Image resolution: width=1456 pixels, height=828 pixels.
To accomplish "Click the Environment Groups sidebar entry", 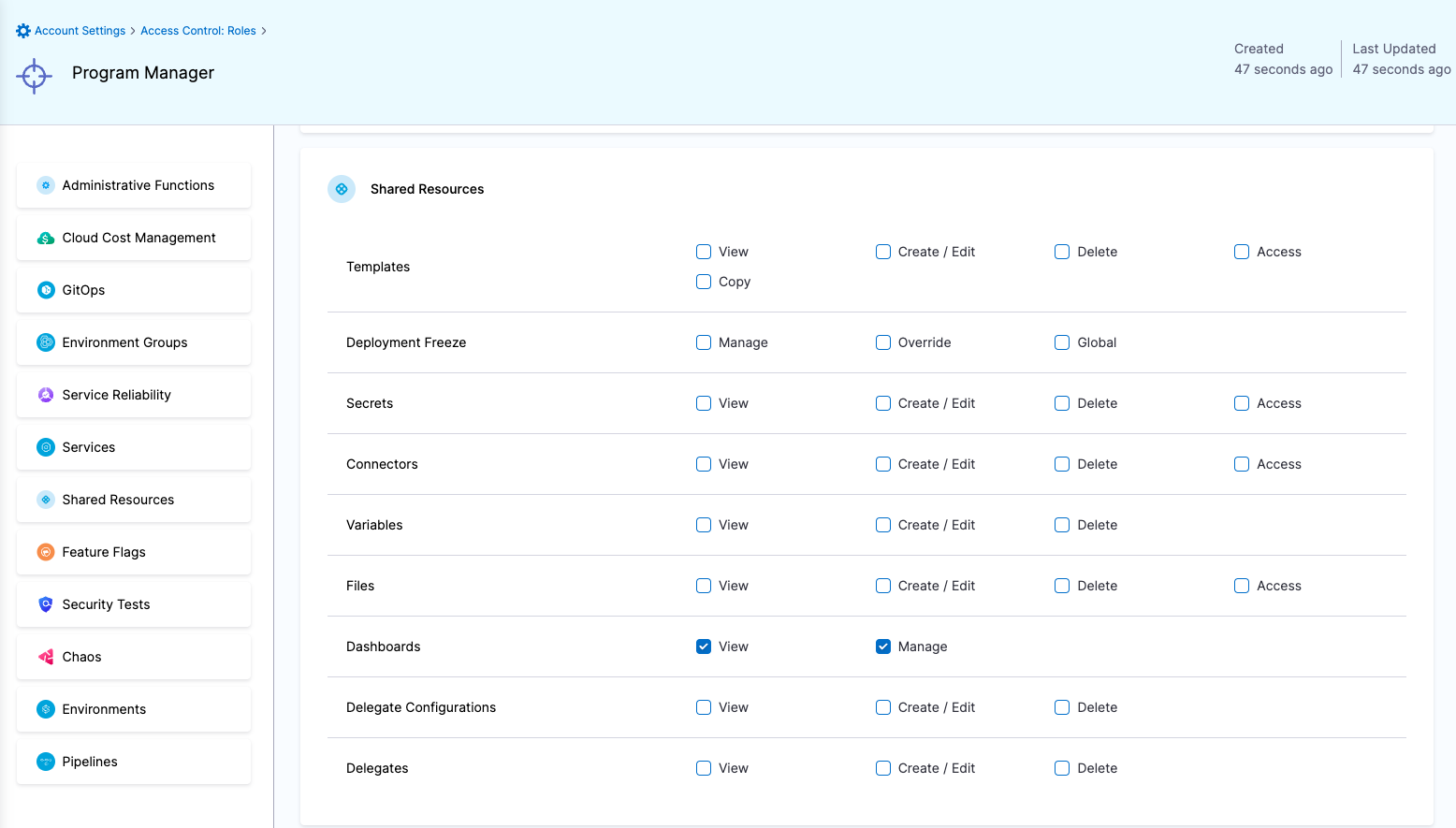I will [x=124, y=342].
